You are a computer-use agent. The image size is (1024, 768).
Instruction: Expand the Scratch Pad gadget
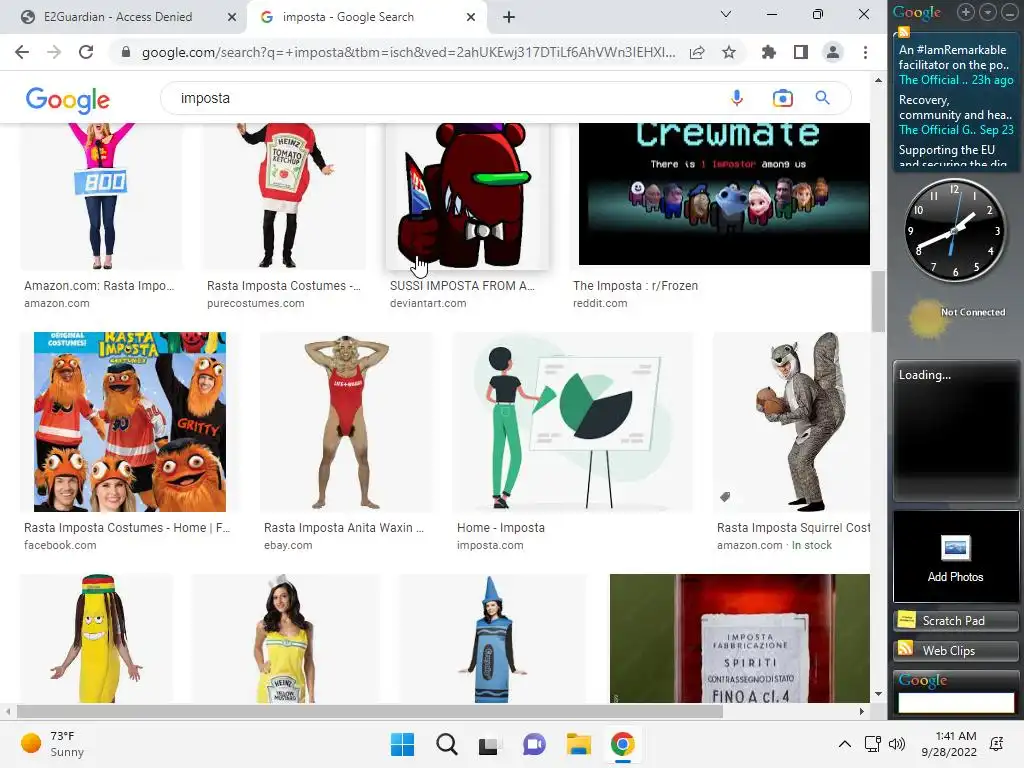[955, 620]
